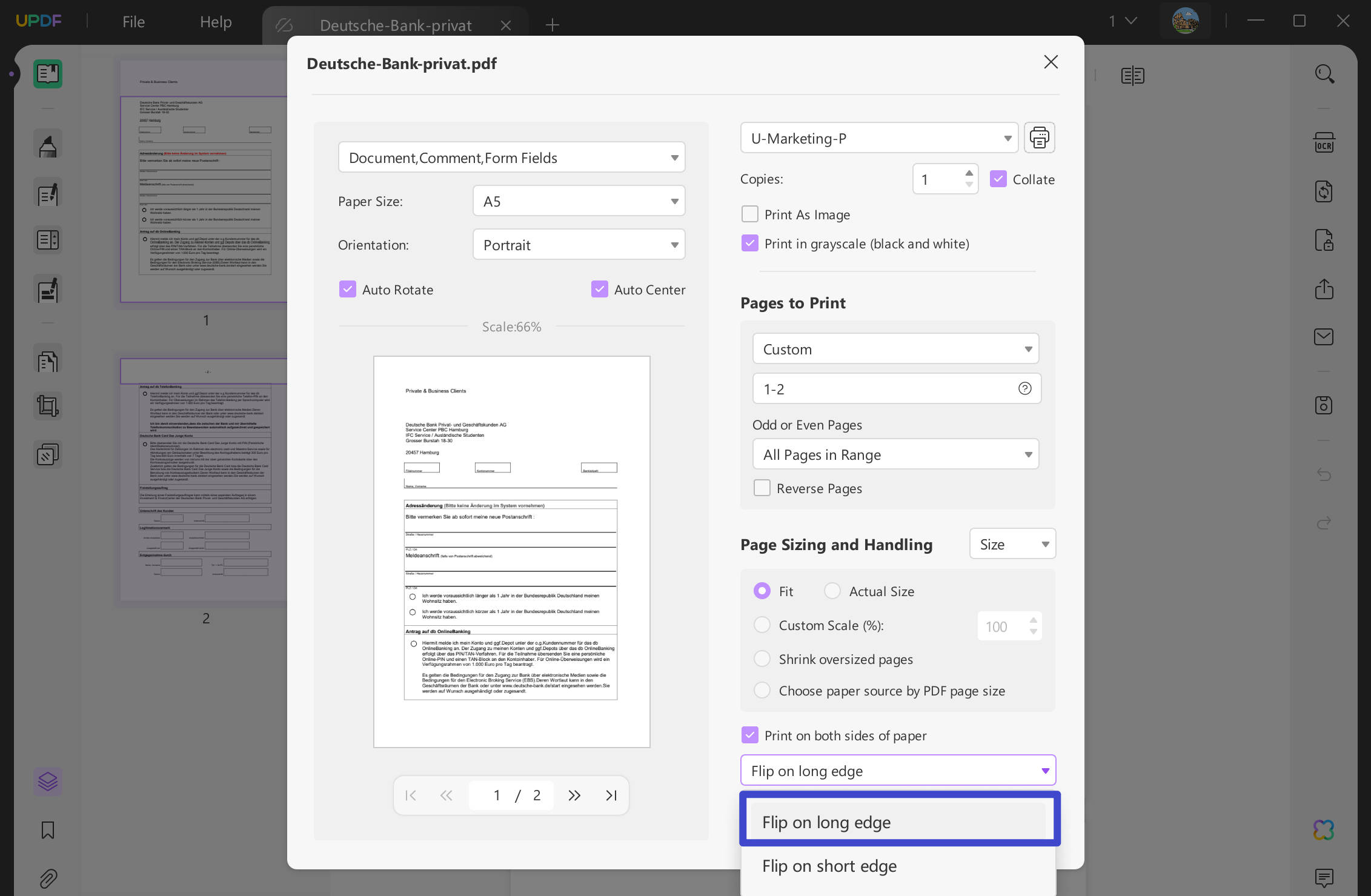Enable Print As Image checkbox
The height and width of the screenshot is (896, 1371).
pos(750,214)
